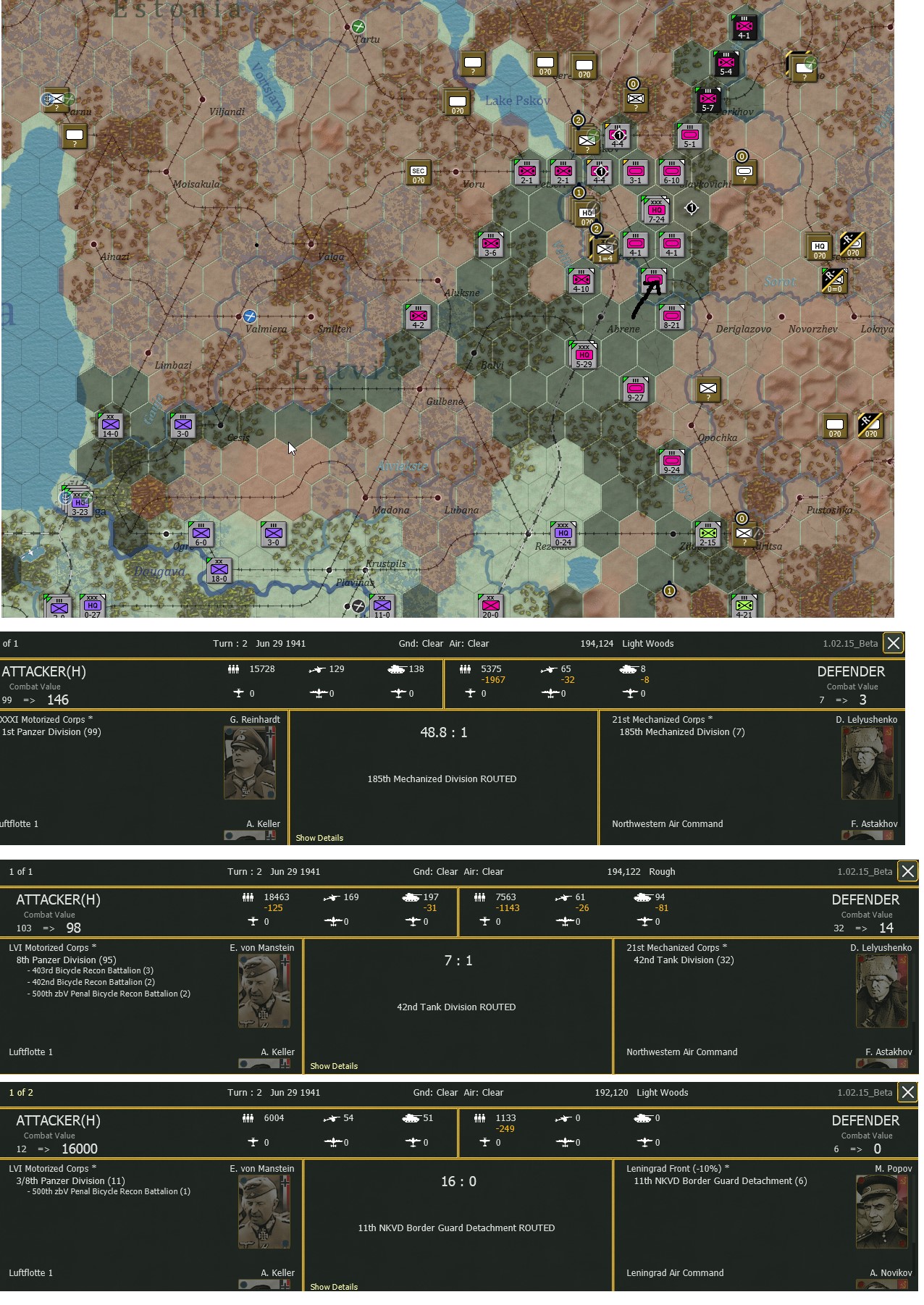Select the 6-0 infantry counter near Ogre
Viewport: 924px width, 1305px height.
(x=201, y=534)
